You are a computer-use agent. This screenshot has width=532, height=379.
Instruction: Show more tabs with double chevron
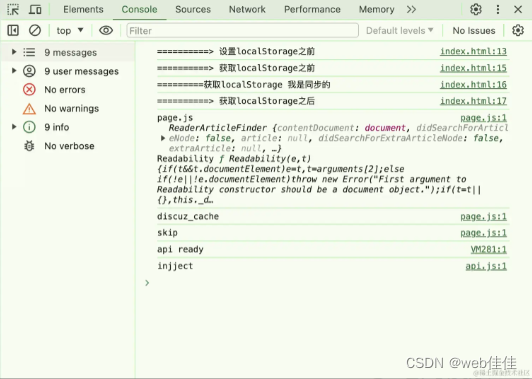[411, 9]
